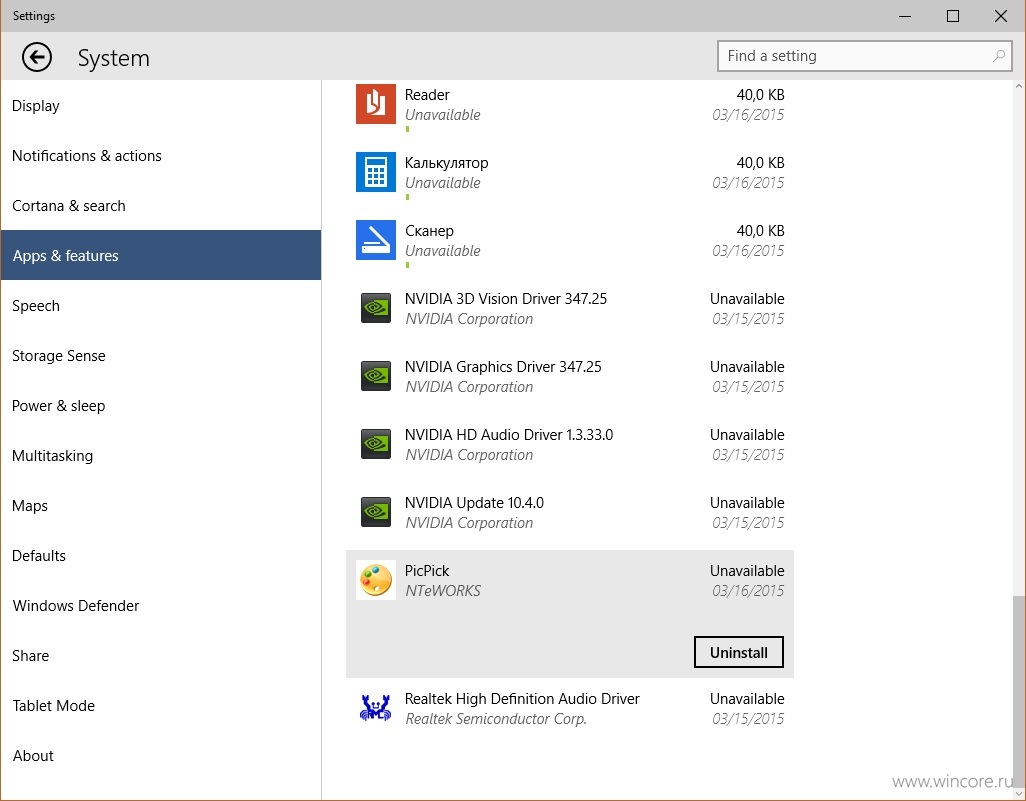Maximize the Settings window
The width and height of the screenshot is (1026, 801).
[x=953, y=16]
